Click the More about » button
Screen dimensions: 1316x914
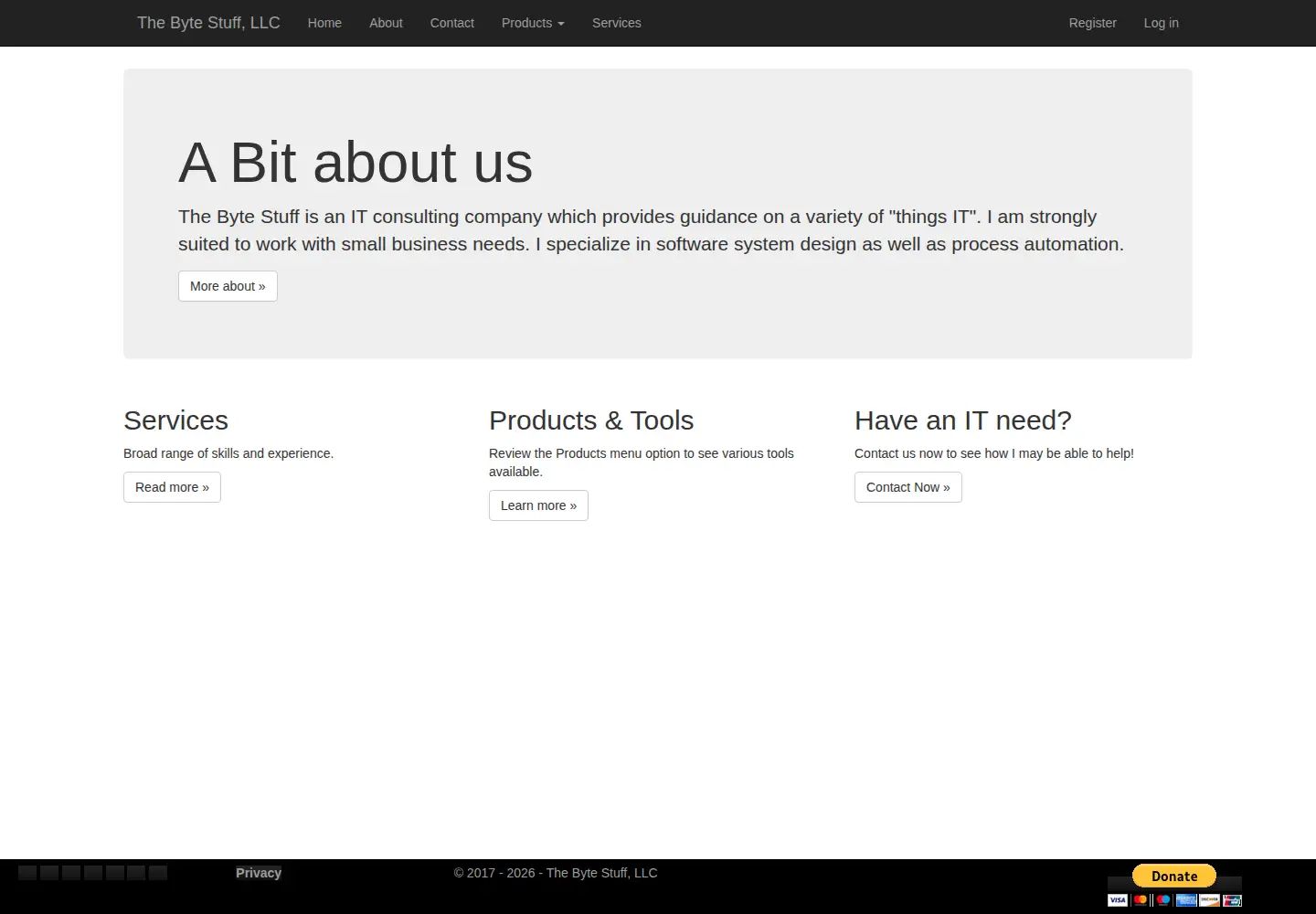tap(228, 286)
